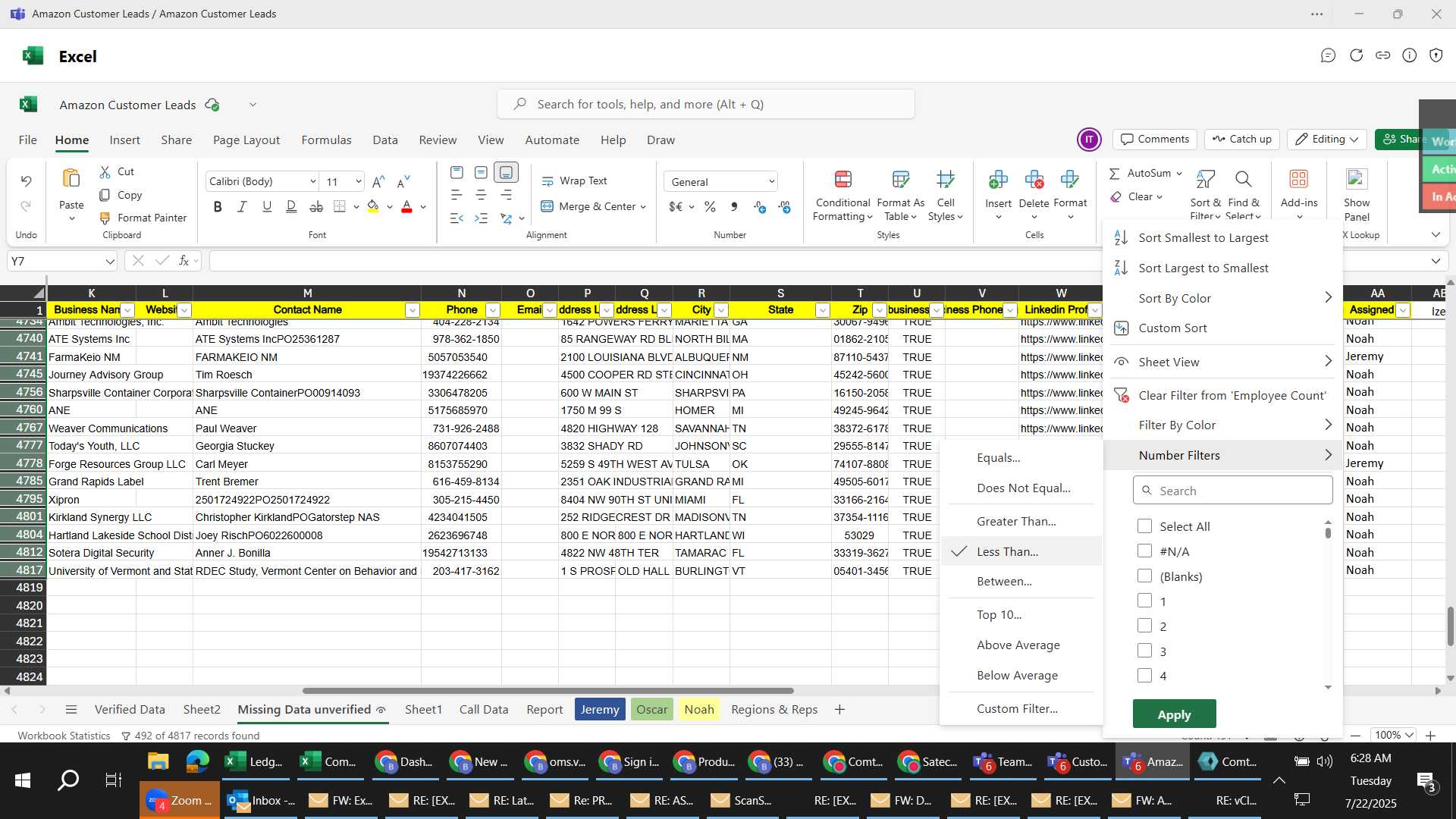Click the refresh icon in Teams header

tap(1356, 55)
